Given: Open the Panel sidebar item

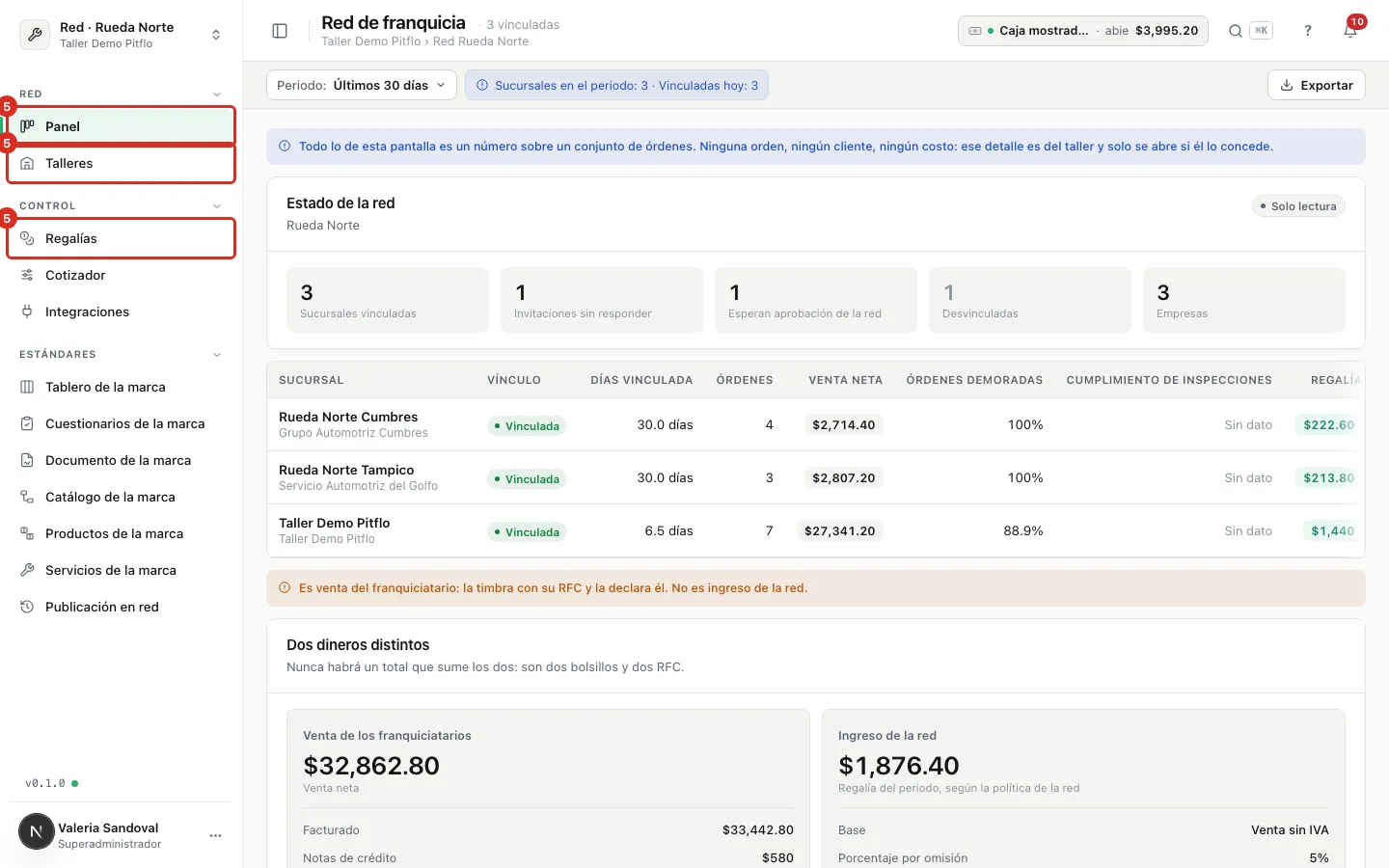Looking at the screenshot, I should (x=122, y=126).
